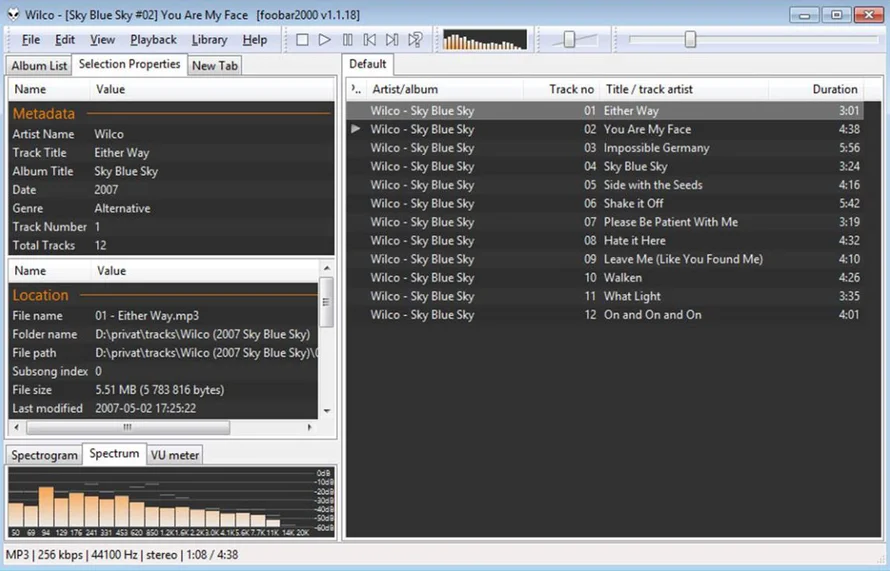Click the Play button in toolbar
The height and width of the screenshot is (571, 890).
point(325,40)
